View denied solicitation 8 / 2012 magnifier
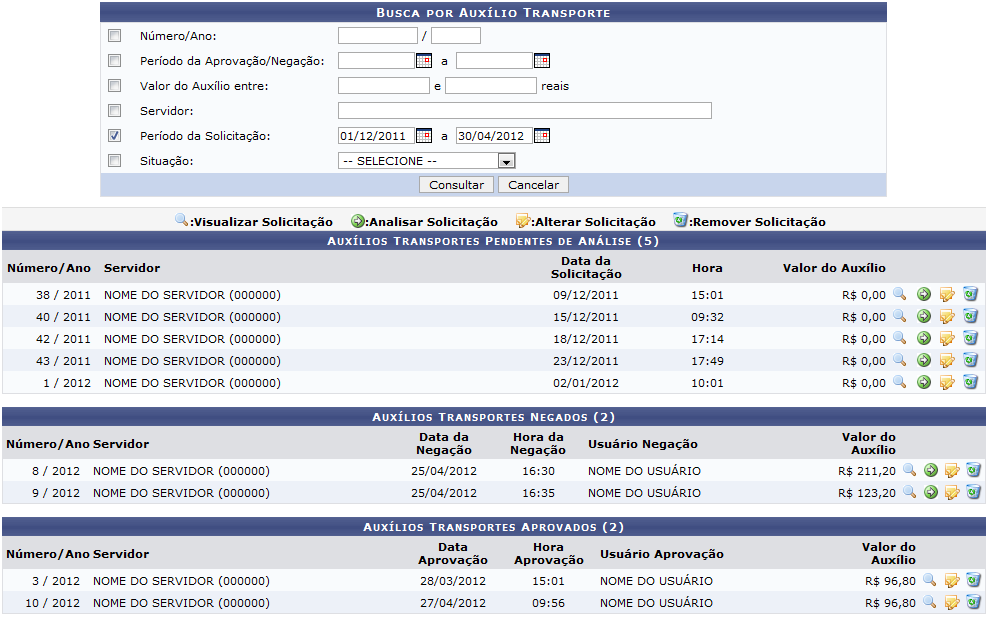This screenshot has width=989, height=617. [x=910, y=471]
